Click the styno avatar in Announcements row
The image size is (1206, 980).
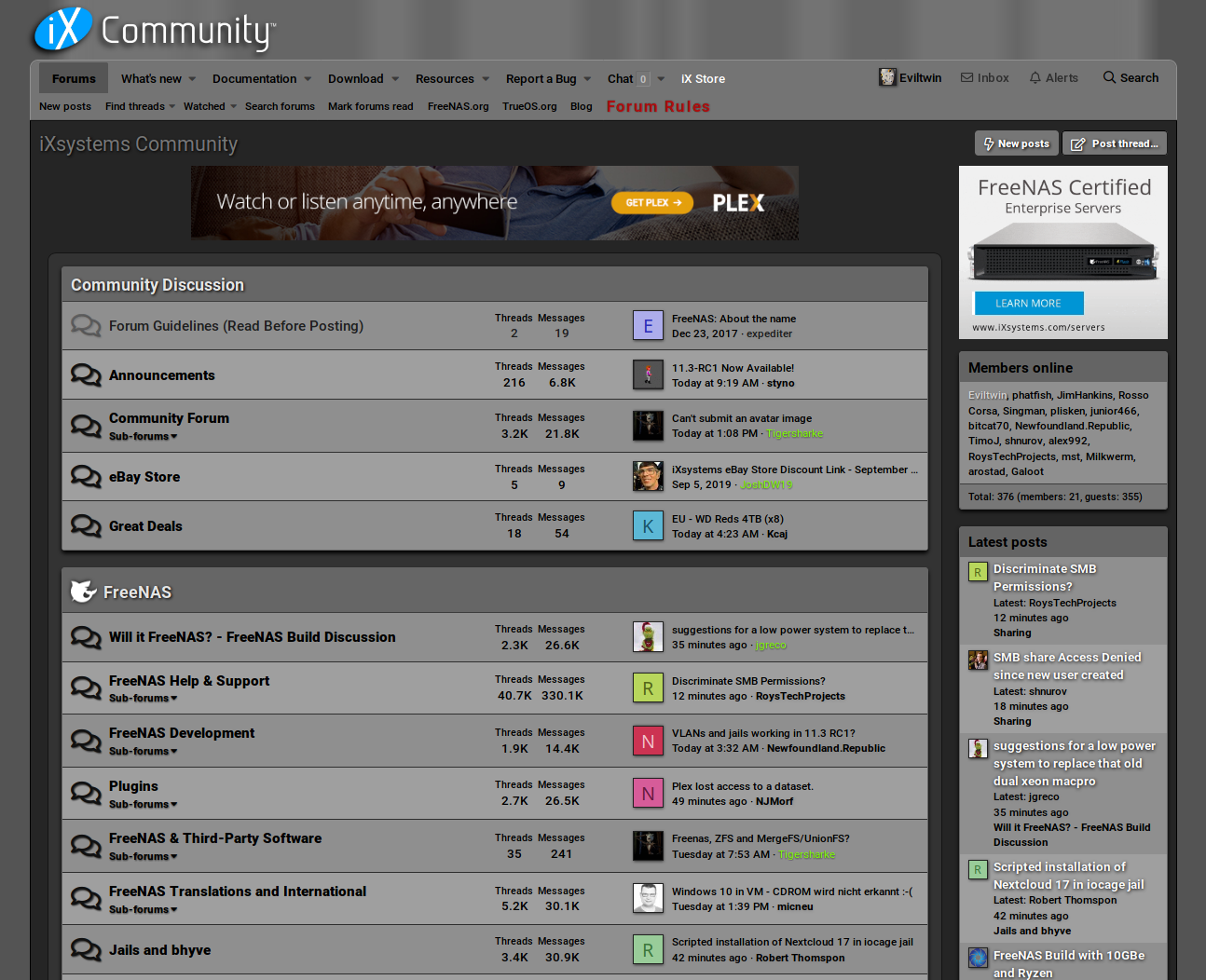(648, 375)
